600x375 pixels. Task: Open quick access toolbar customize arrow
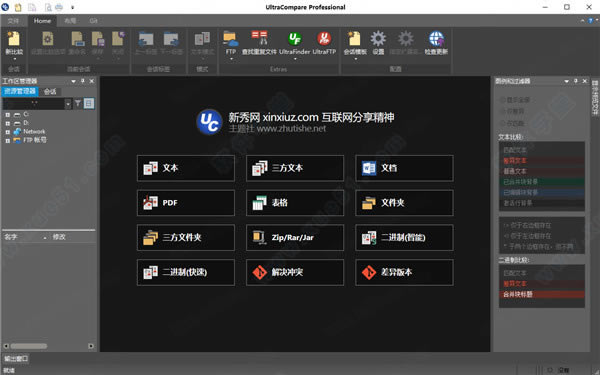pyautogui.click(x=72, y=7)
